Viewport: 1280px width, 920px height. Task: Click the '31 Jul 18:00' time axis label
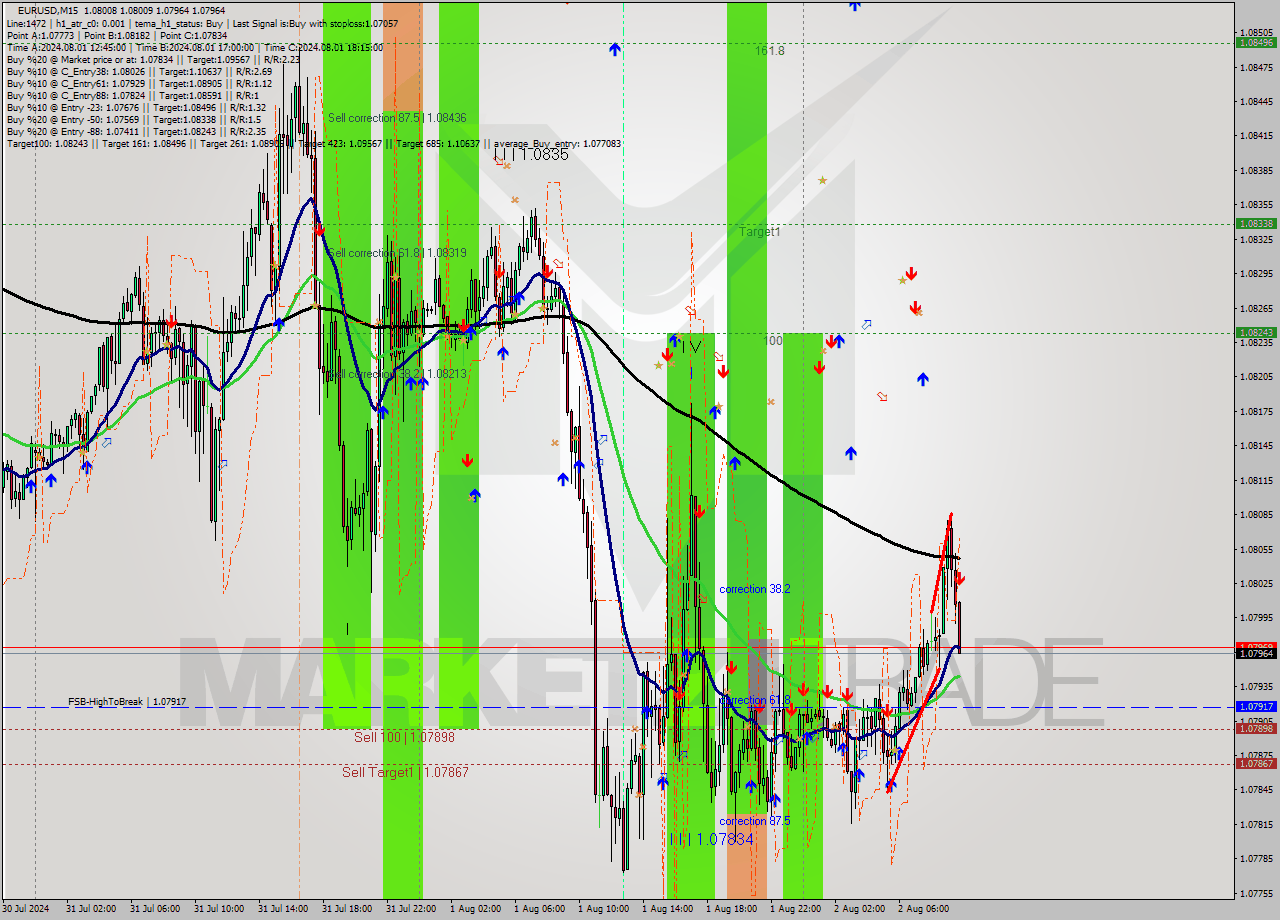coord(347,909)
